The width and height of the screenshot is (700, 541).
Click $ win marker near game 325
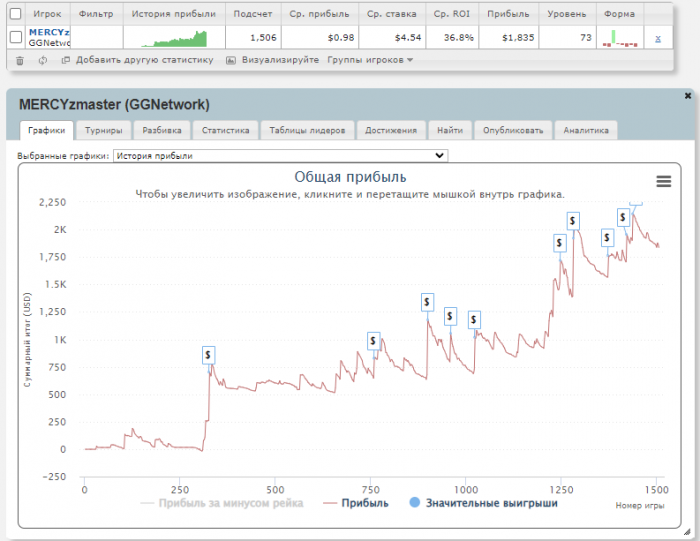208,355
